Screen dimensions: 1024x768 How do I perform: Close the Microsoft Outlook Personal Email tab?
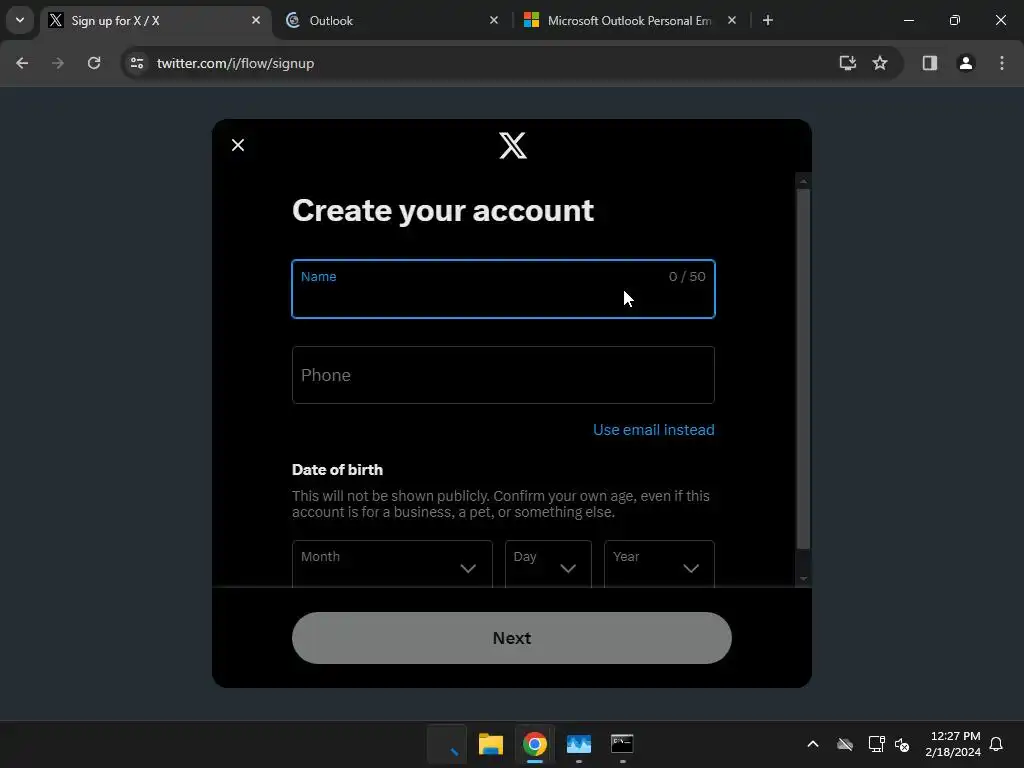(732, 20)
